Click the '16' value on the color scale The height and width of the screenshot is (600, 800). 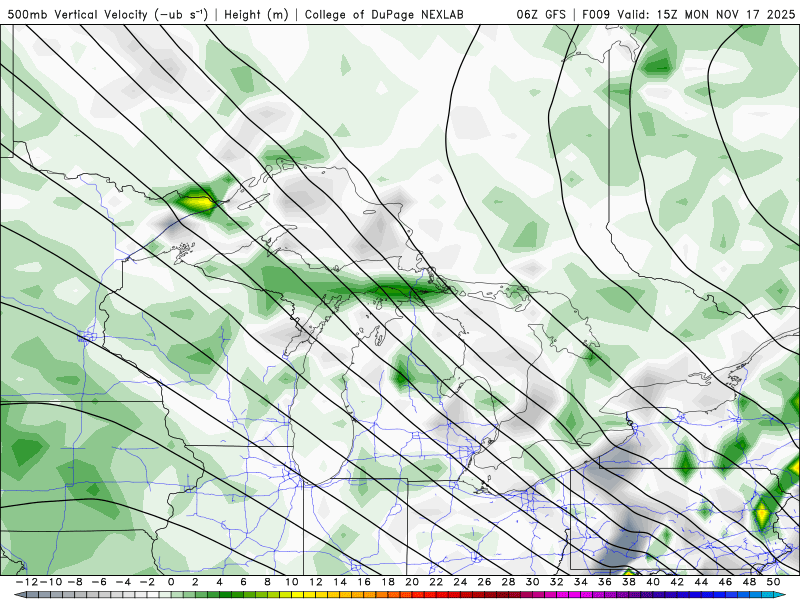click(364, 582)
